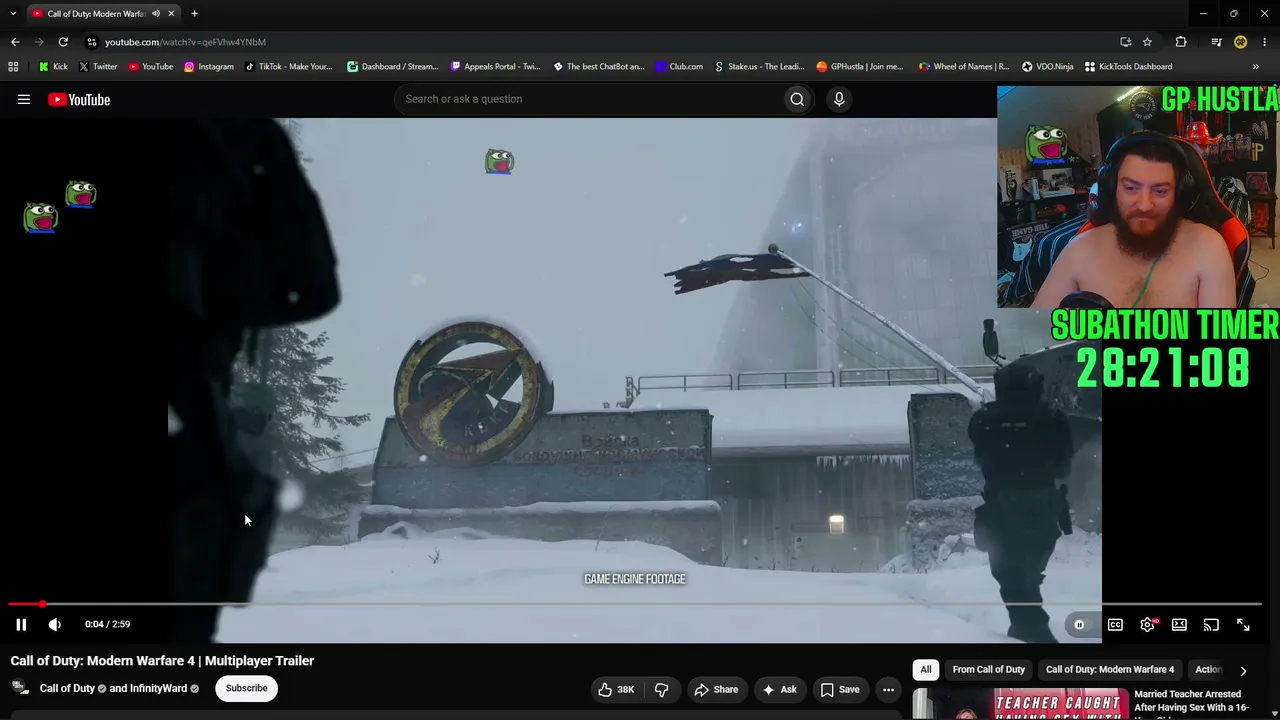Viewport: 1280px width, 720px height.
Task: Open player settings gear
Action: pos(1147,625)
